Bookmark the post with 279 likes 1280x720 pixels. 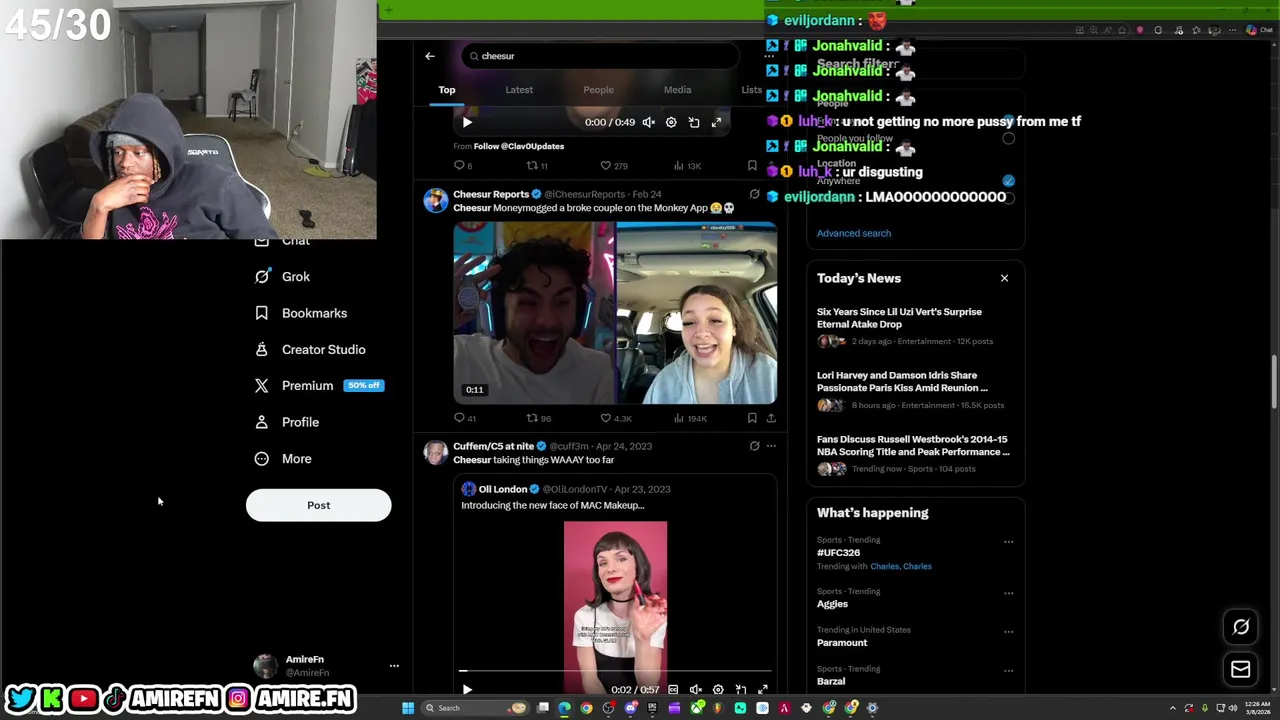coord(752,165)
